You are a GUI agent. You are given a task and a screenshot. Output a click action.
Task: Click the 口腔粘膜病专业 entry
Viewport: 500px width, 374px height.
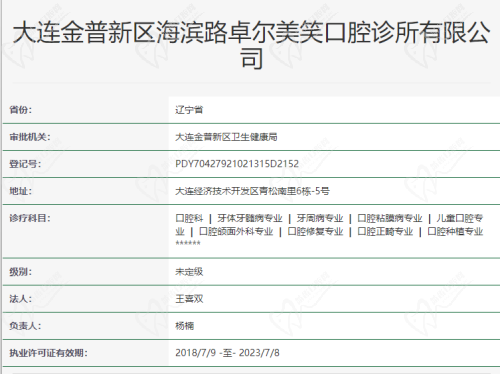(390, 218)
